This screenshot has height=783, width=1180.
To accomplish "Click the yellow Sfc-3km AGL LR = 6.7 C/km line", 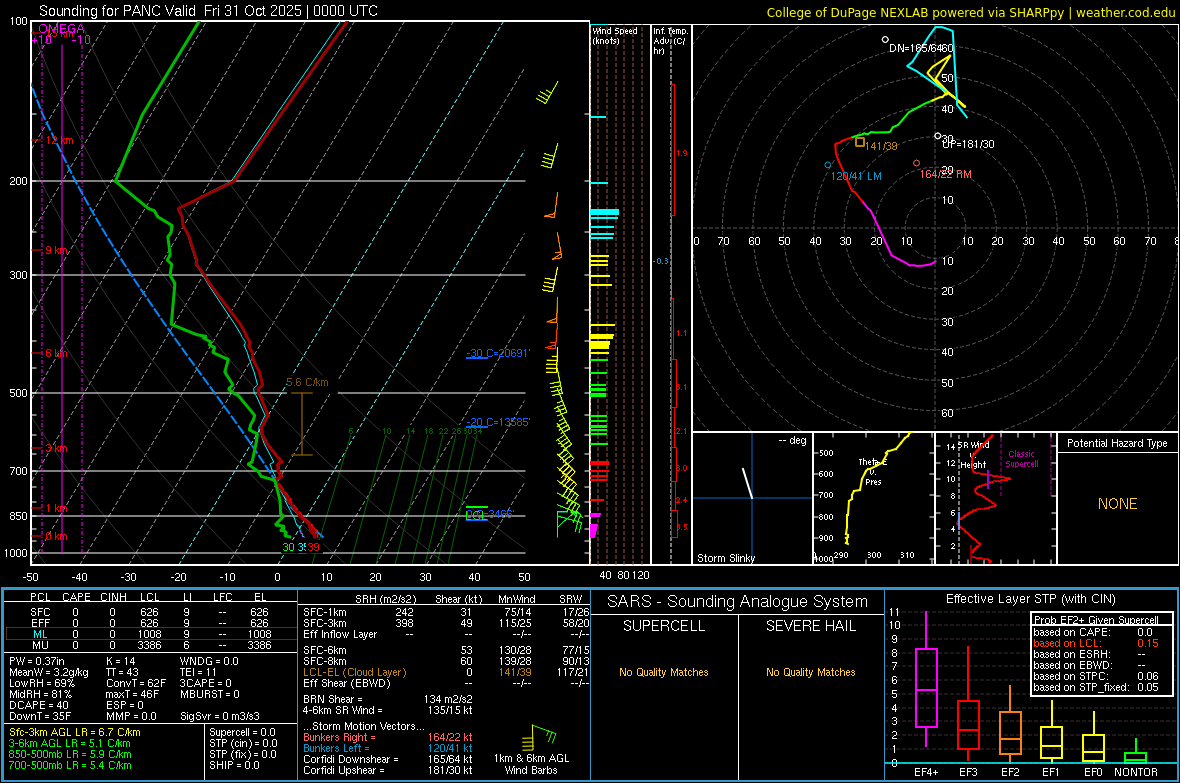I will [75, 732].
